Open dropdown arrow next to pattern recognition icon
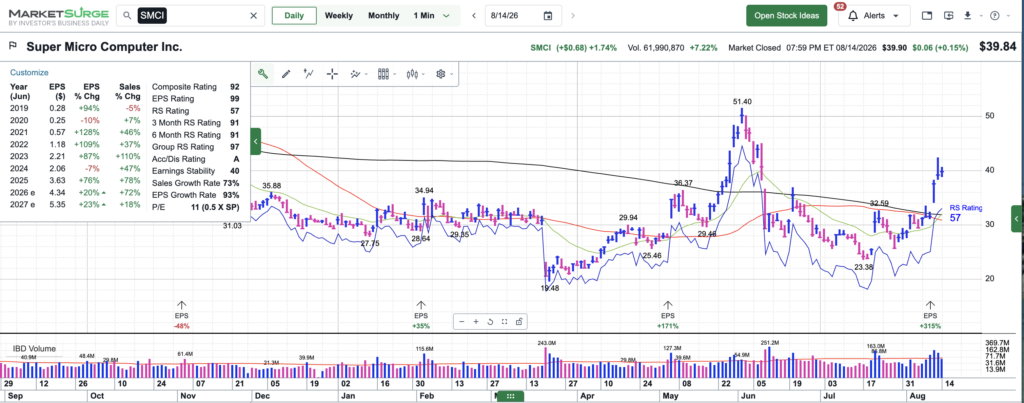This screenshot has width=1024, height=403. click(366, 74)
